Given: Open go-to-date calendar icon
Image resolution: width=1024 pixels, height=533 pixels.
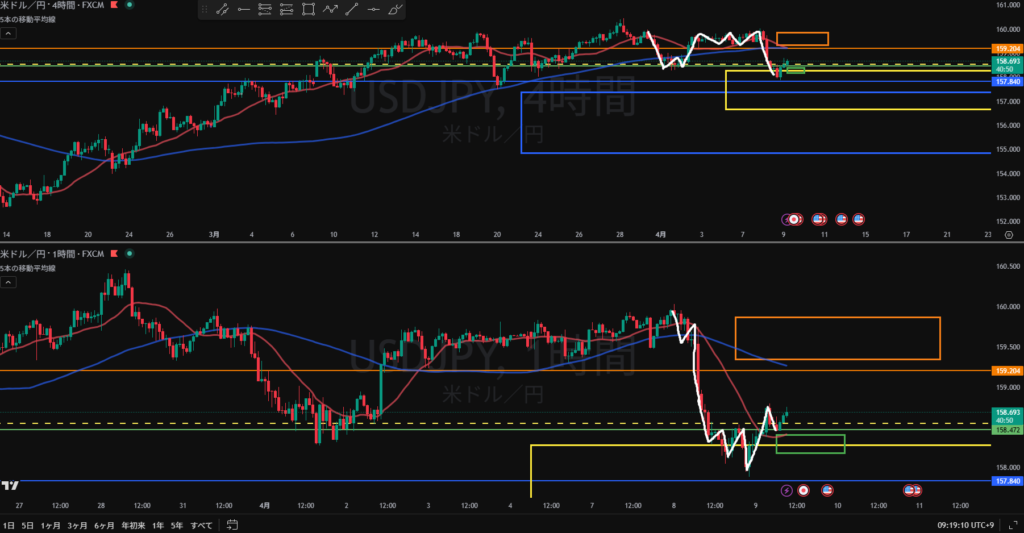Looking at the screenshot, I should 231,524.
